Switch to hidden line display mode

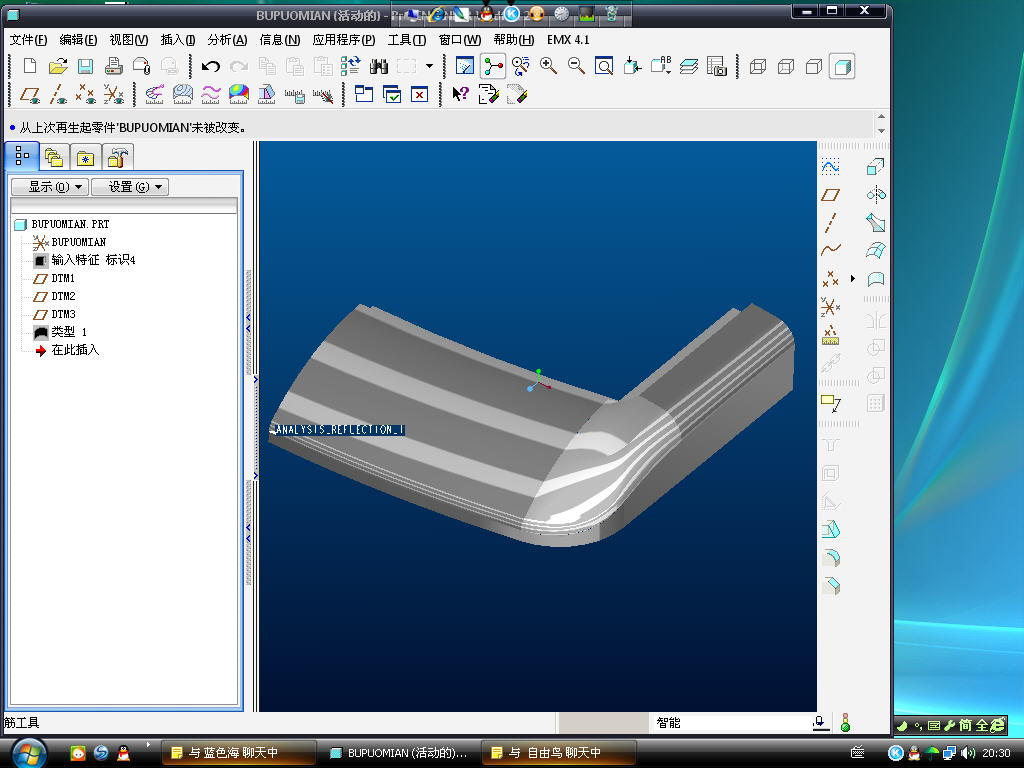pos(786,66)
